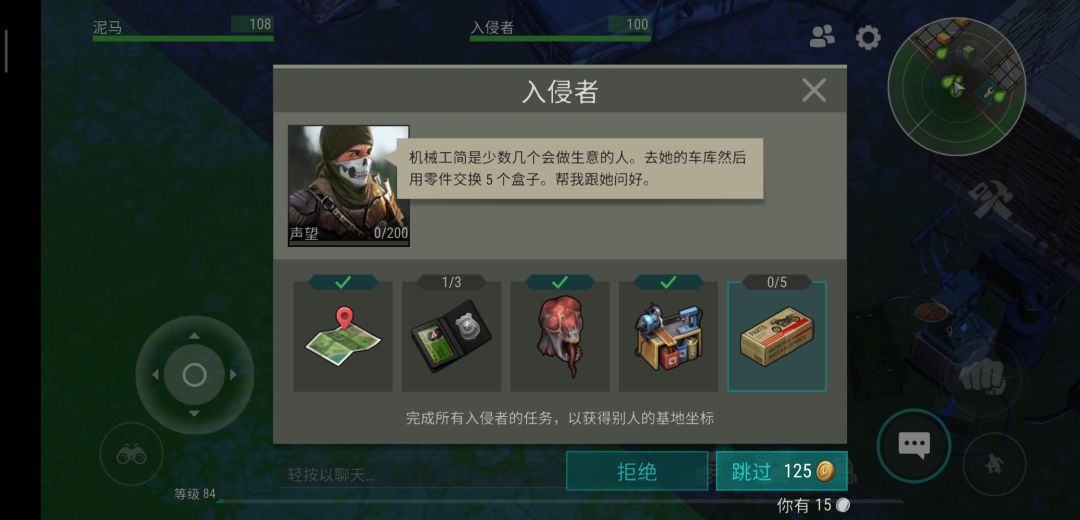1080x520 pixels.
Task: Tap the raider portrait with skull mask
Action: pyautogui.click(x=349, y=185)
